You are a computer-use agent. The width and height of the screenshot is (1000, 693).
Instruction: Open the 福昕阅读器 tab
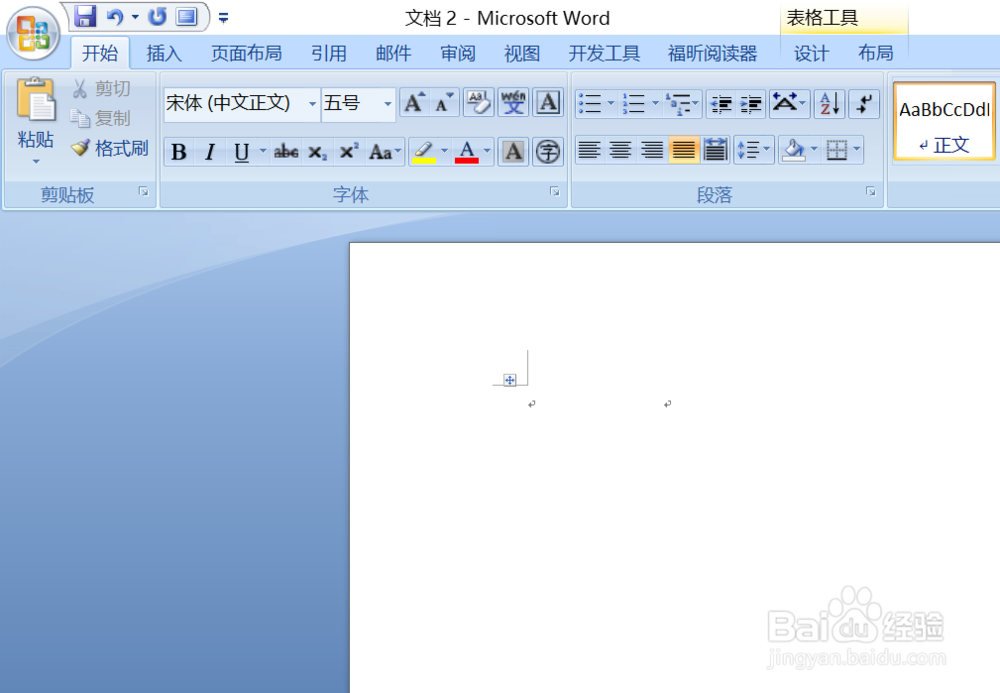pyautogui.click(x=712, y=53)
